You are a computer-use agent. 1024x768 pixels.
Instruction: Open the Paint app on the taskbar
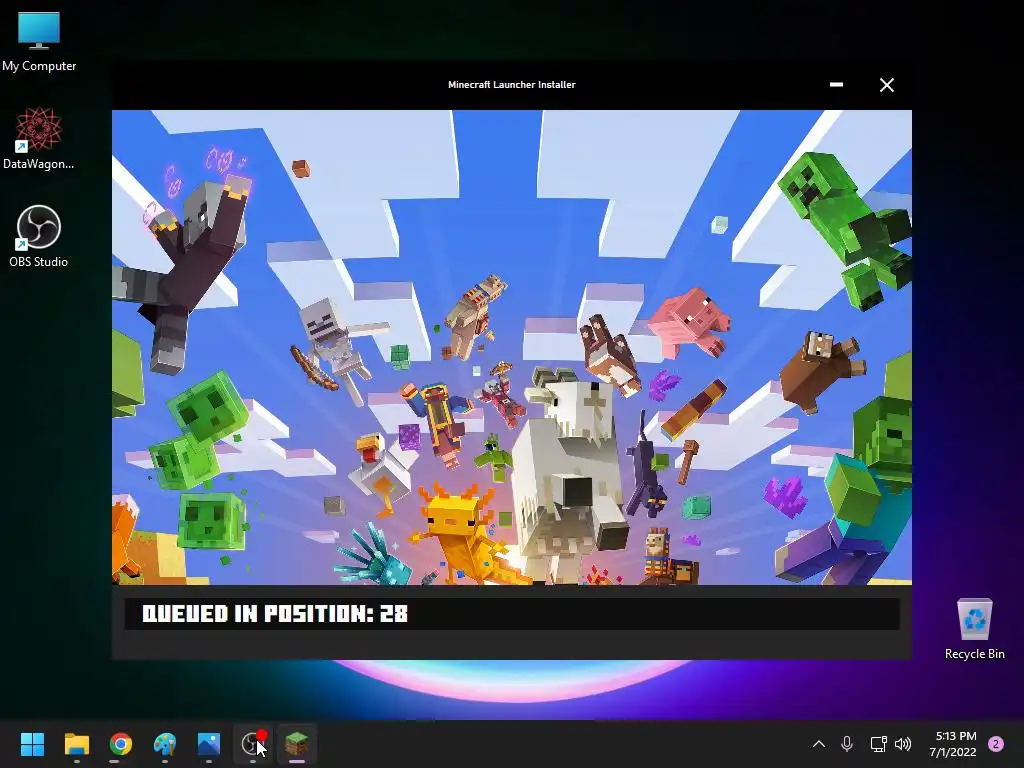coord(165,744)
